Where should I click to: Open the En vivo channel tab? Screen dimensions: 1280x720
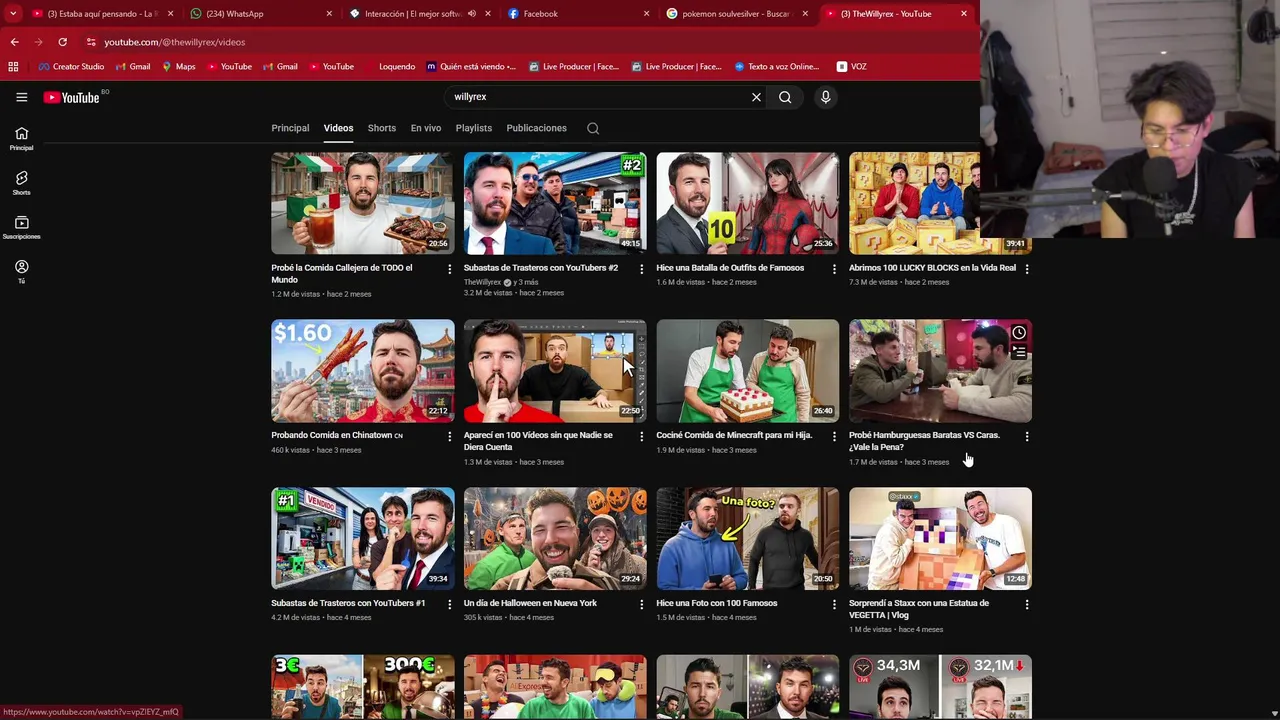click(426, 128)
